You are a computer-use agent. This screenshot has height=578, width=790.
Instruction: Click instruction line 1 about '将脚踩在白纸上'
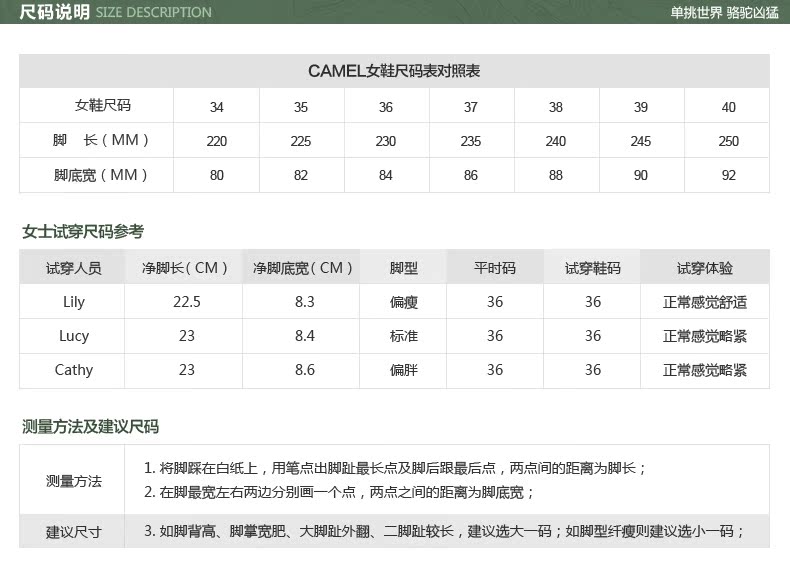(395, 468)
